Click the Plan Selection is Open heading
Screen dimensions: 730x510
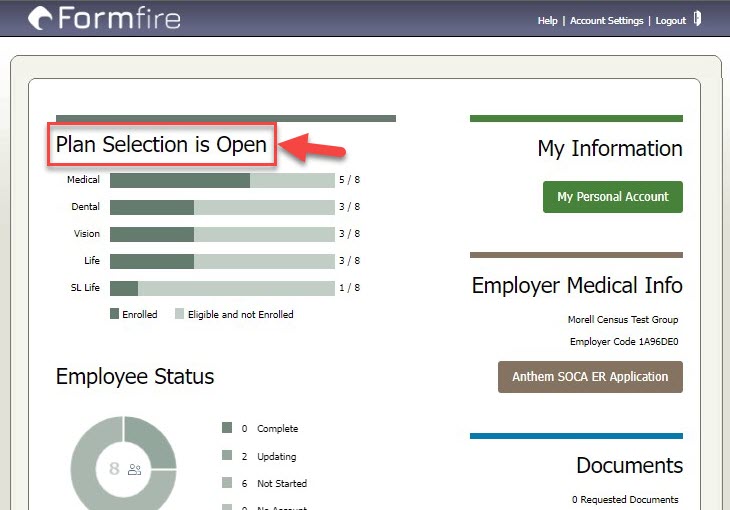(161, 144)
